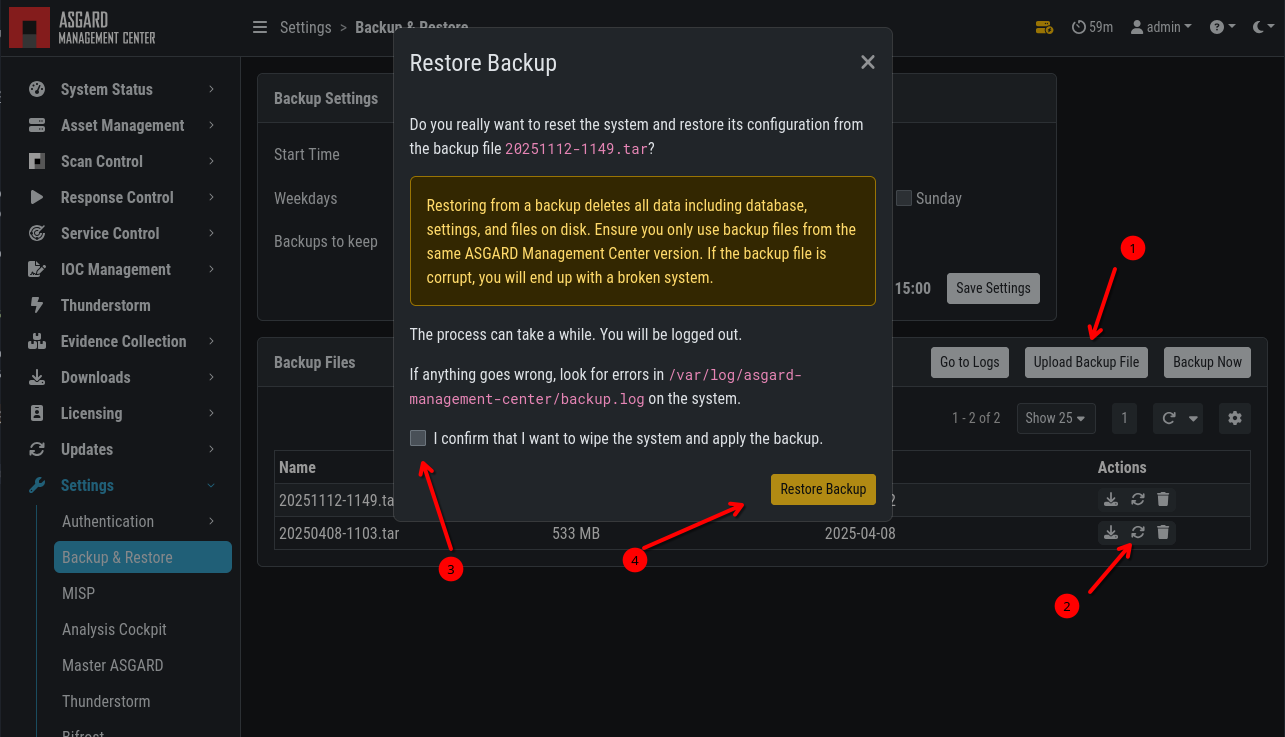Click the Asset Management server icon
Viewport: 1285px width, 737px height.
(x=37, y=125)
